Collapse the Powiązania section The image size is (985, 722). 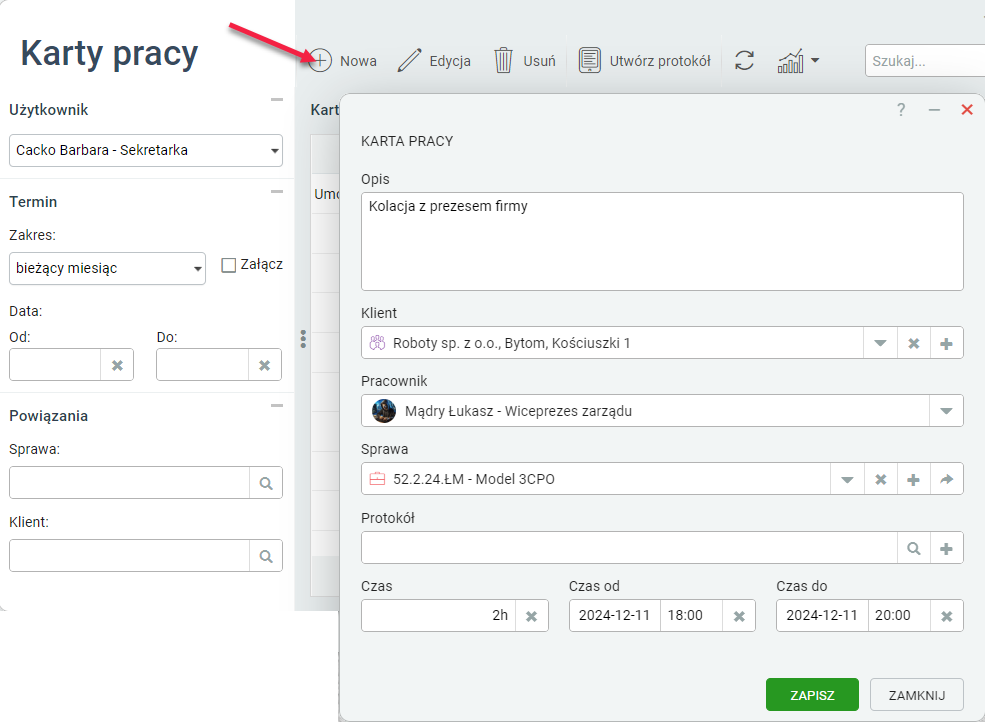(276, 406)
